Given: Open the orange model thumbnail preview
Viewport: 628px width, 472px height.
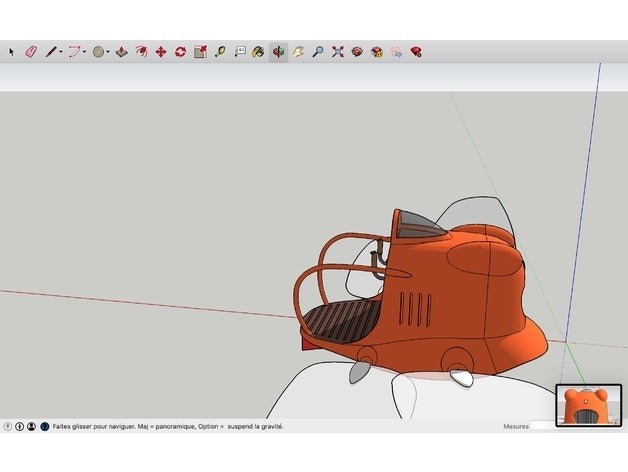Looking at the screenshot, I should click(x=588, y=405).
